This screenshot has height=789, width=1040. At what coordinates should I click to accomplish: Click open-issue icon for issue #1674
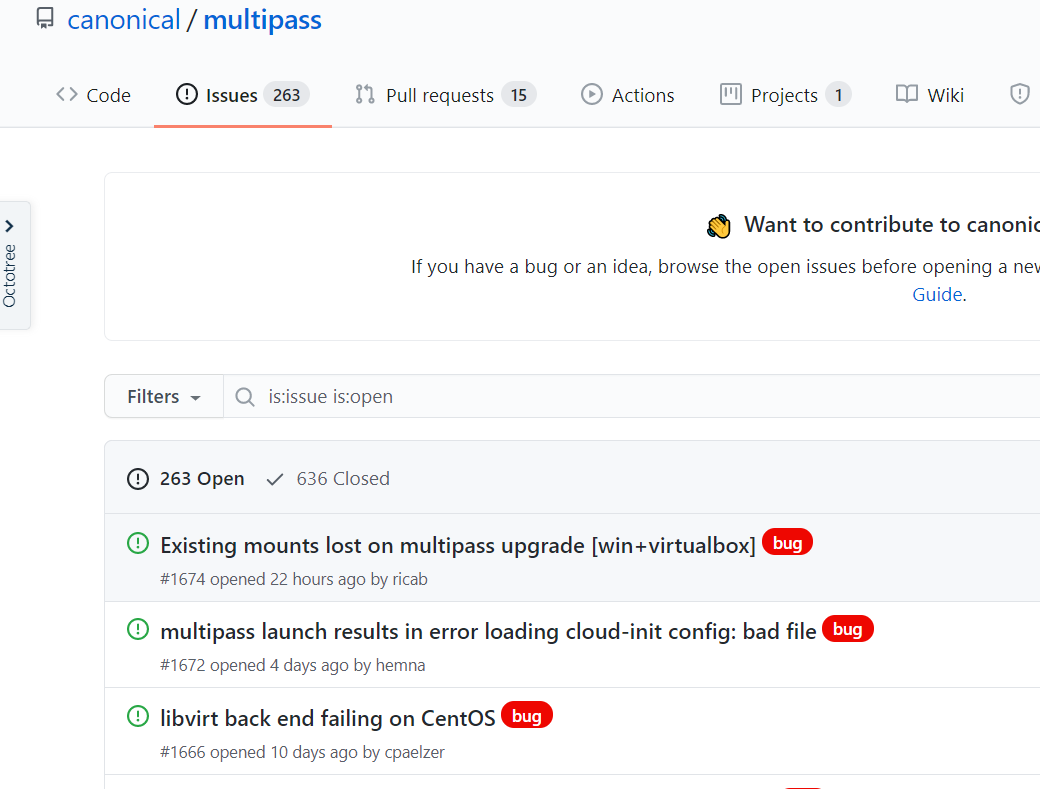pos(137,544)
